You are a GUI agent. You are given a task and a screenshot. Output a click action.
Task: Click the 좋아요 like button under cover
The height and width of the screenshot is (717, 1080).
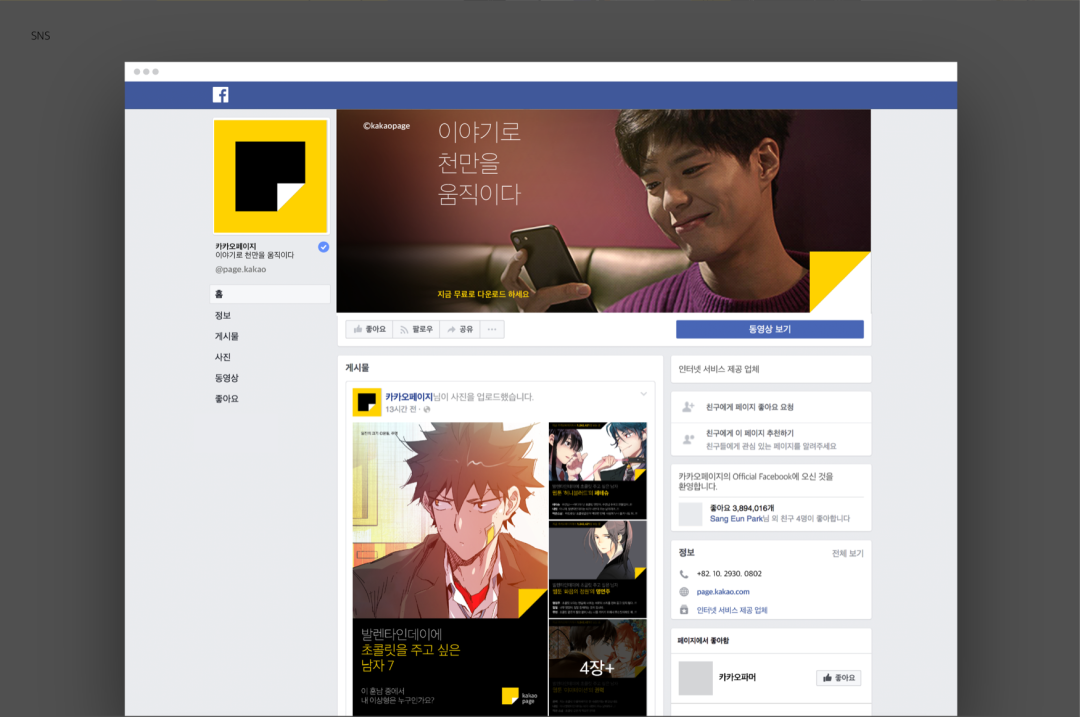pos(369,329)
